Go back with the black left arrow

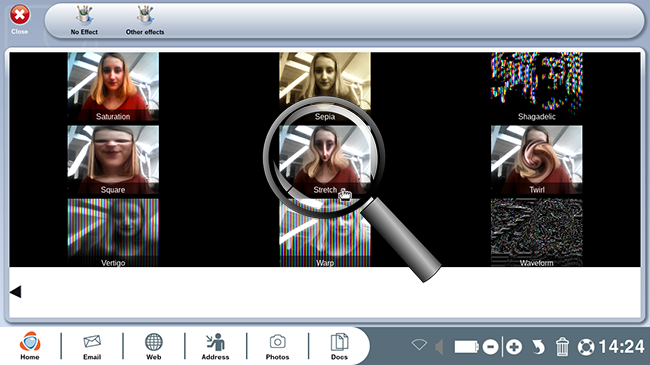pyautogui.click(x=15, y=292)
